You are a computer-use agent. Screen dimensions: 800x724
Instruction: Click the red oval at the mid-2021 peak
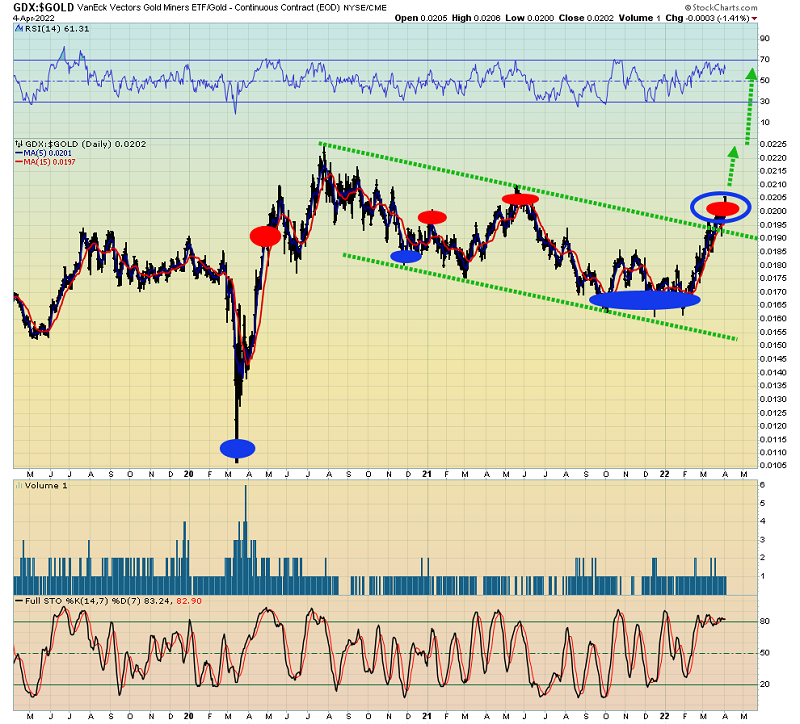click(520, 199)
